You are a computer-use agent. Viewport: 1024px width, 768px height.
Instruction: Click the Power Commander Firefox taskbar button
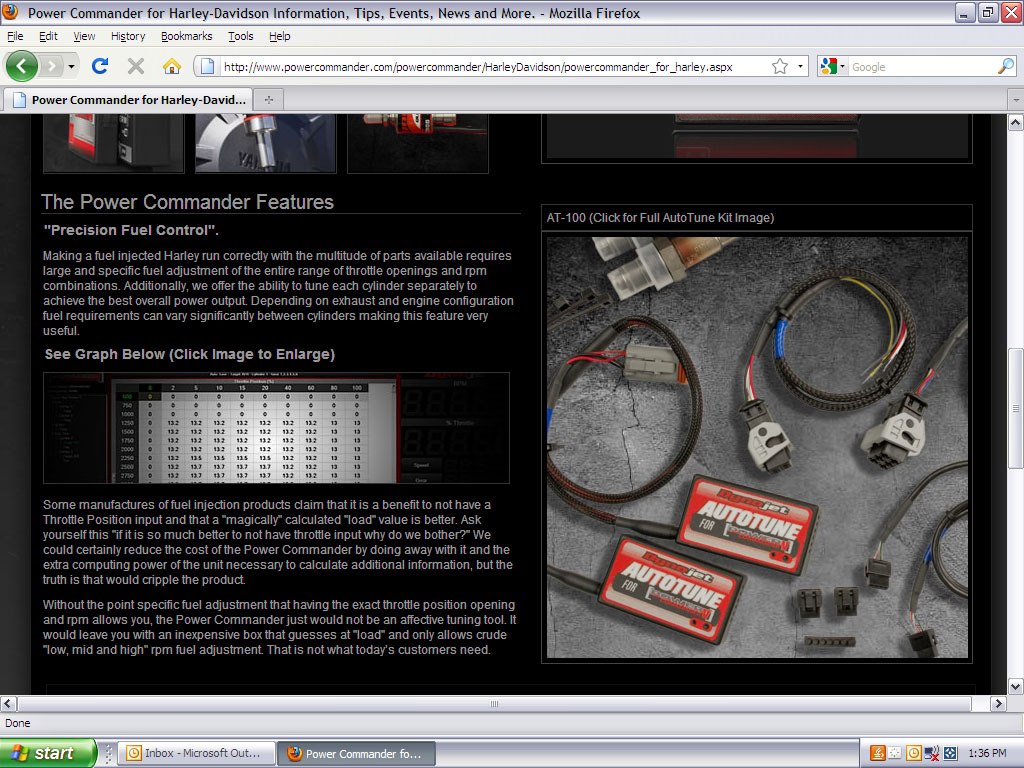point(357,753)
